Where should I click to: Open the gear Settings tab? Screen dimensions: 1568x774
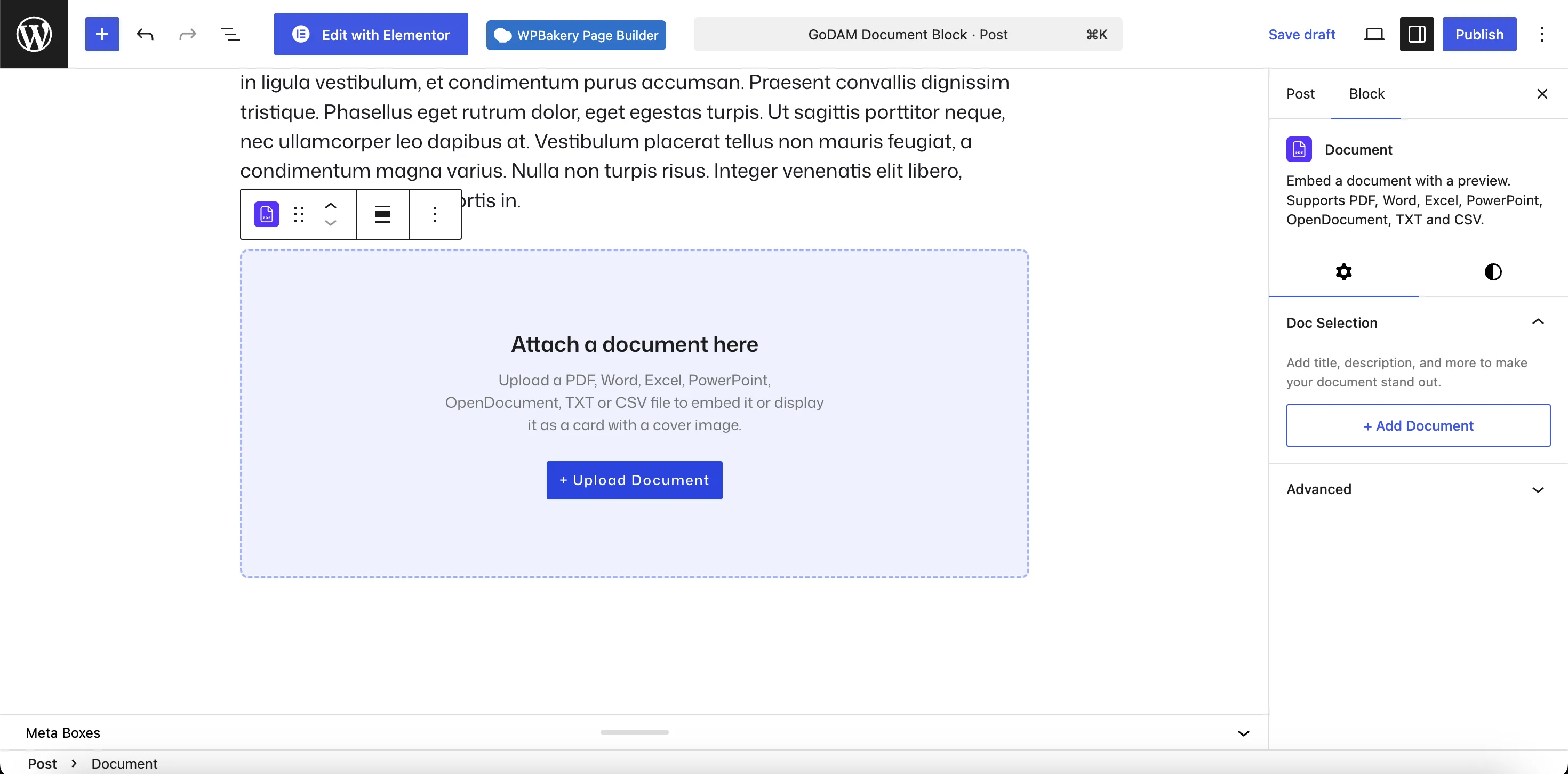(x=1344, y=271)
